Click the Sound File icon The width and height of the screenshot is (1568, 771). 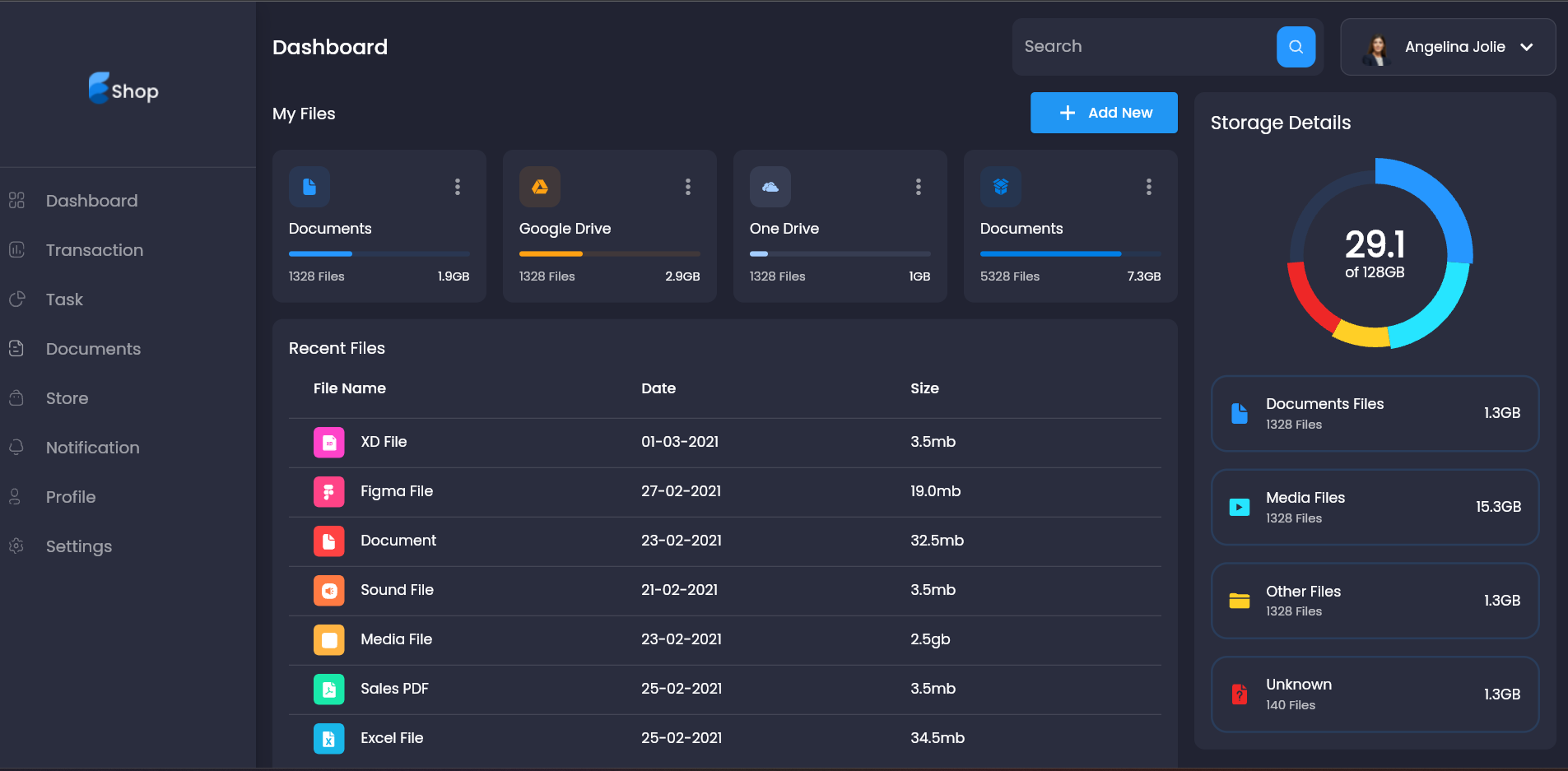328,590
